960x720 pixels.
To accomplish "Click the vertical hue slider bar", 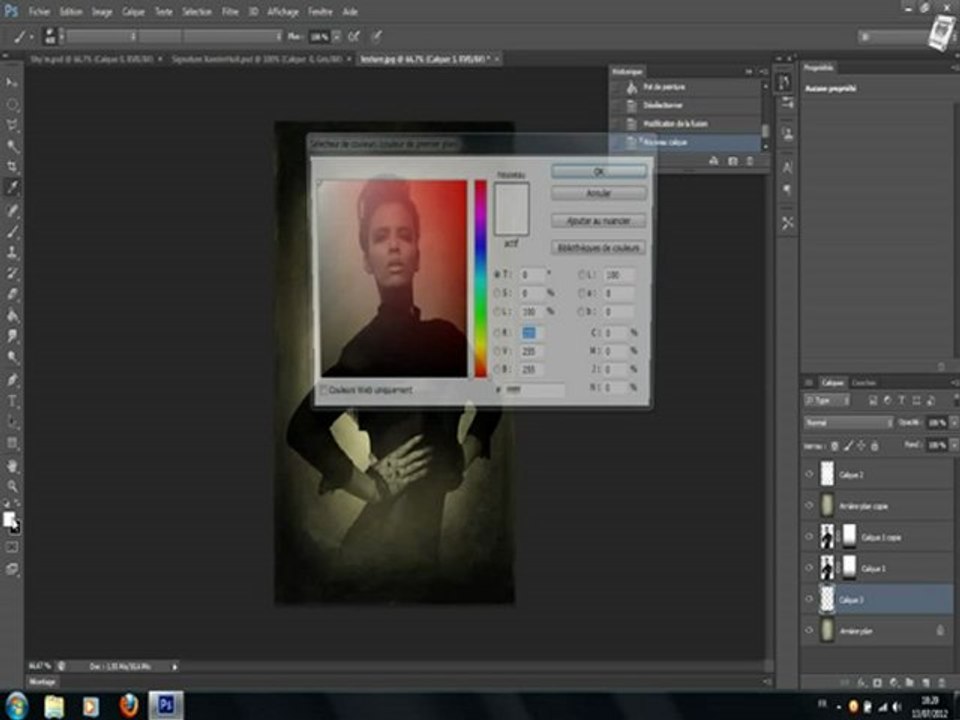I will point(481,279).
